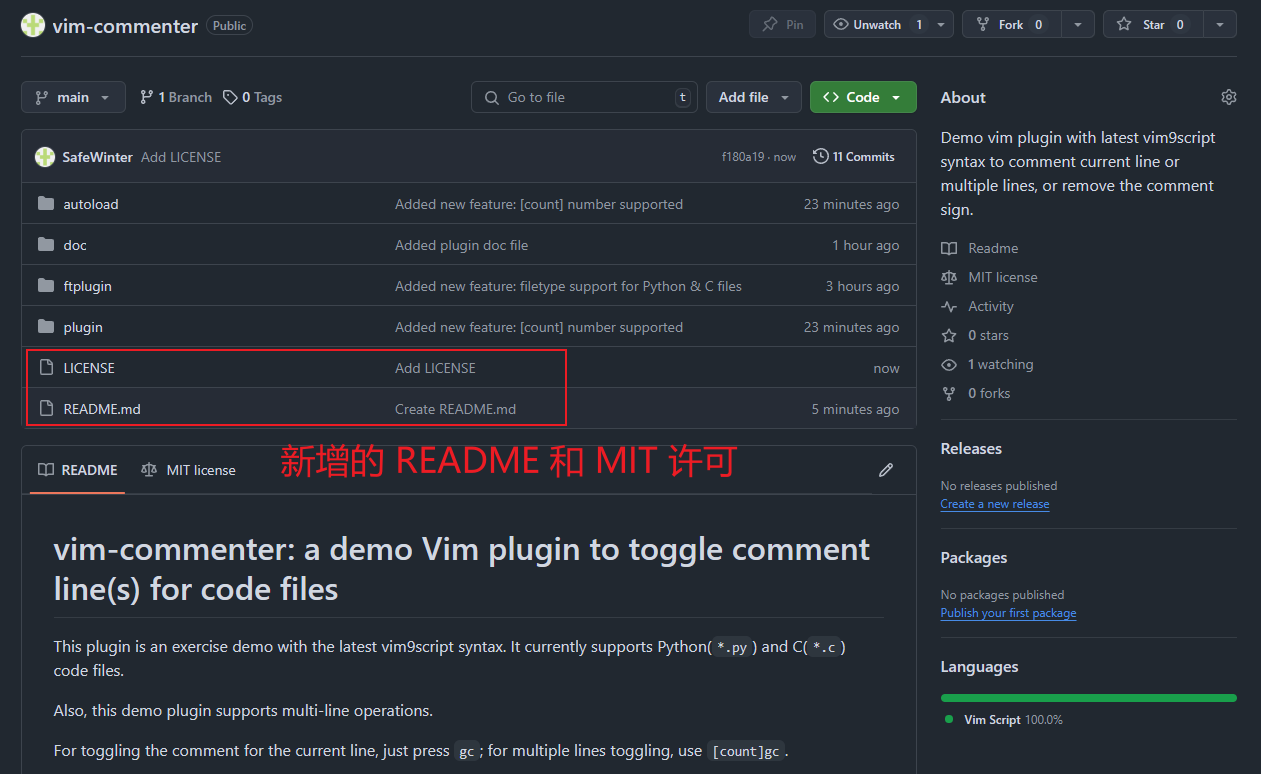This screenshot has height=774, width=1261.
Task: Click the LICENSE file icon
Action: (x=46, y=368)
